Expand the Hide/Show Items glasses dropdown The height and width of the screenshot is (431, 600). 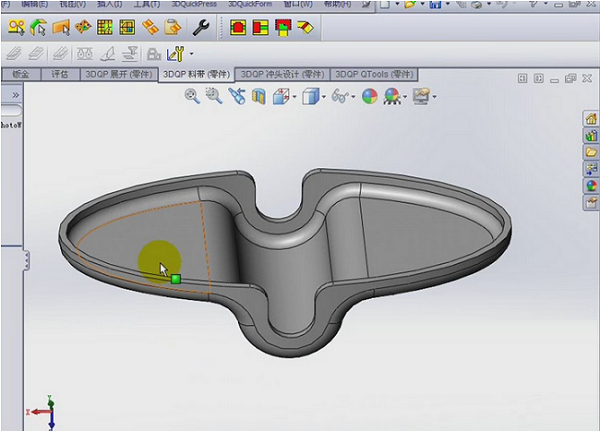pyautogui.click(x=354, y=97)
